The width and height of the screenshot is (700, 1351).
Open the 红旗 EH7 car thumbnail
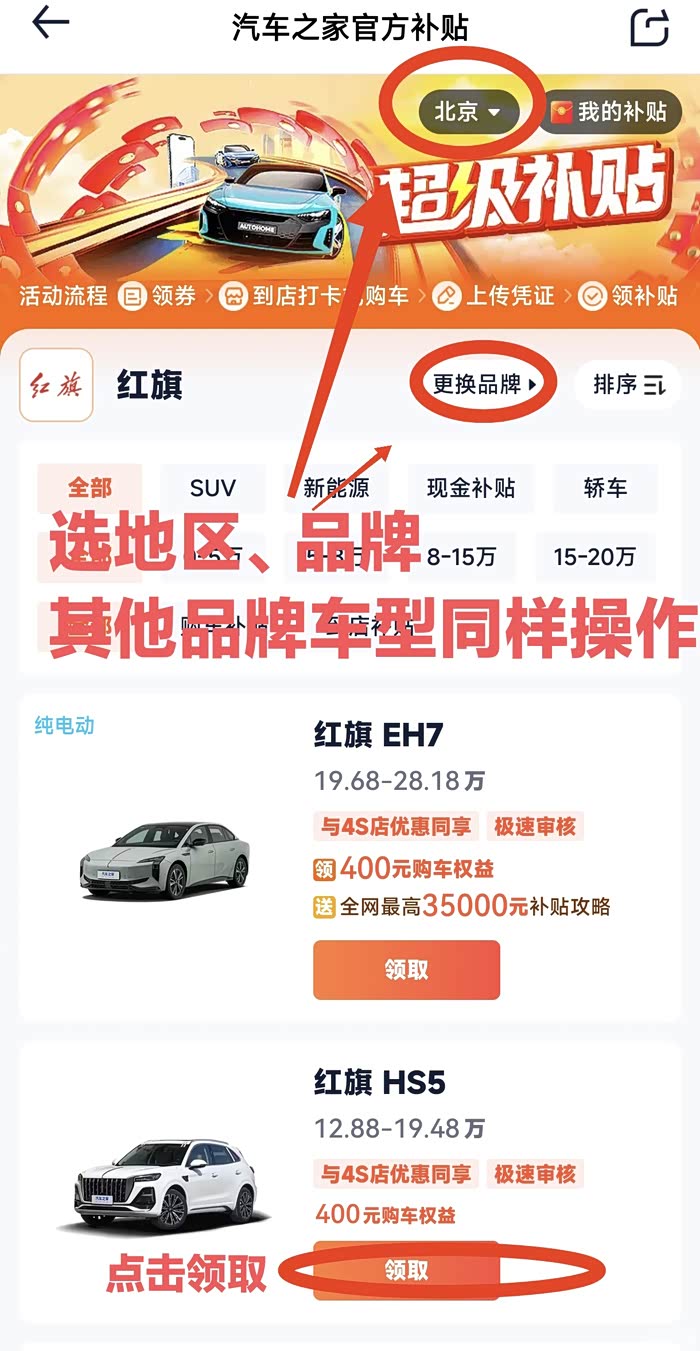165,860
